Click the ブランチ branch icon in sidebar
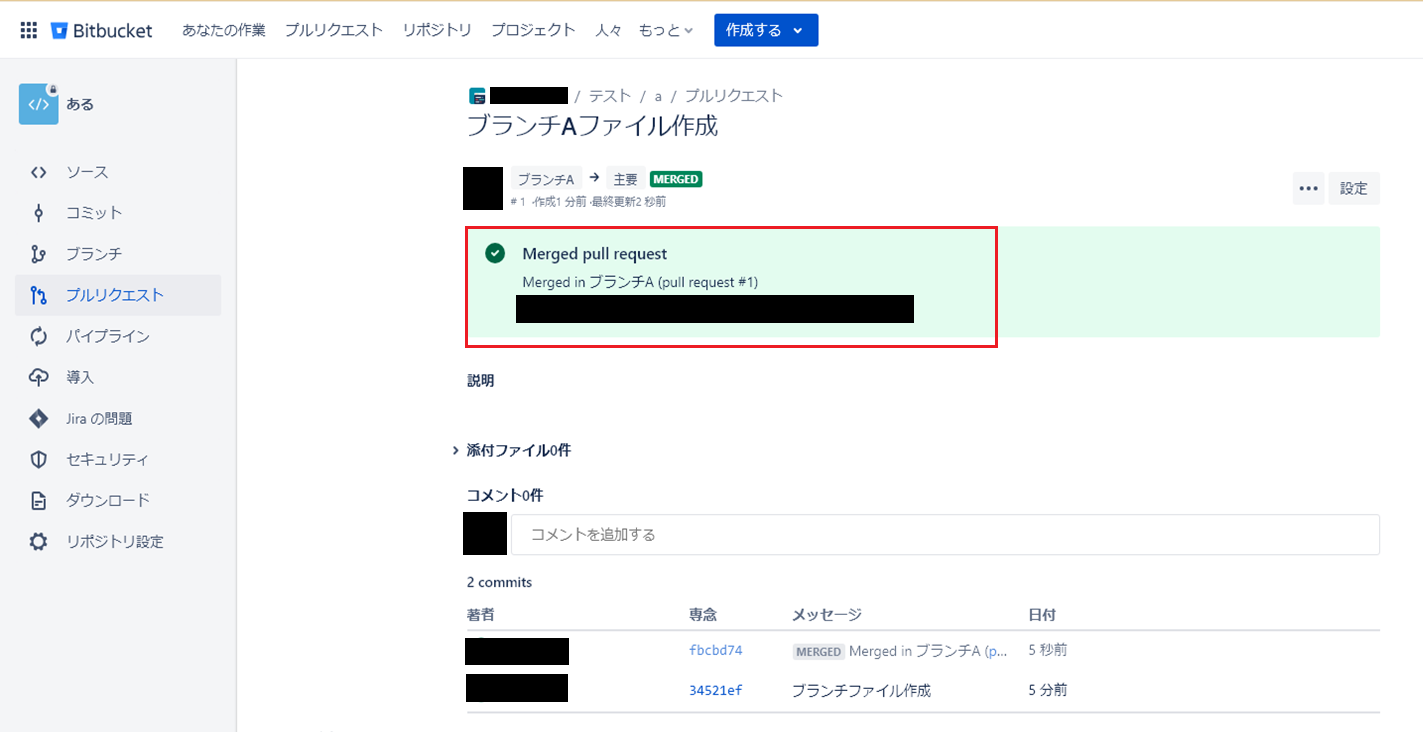 (38, 254)
